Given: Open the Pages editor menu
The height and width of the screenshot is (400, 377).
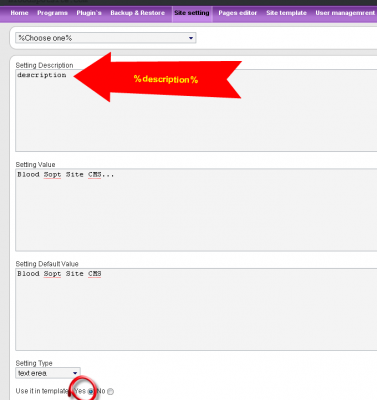Looking at the screenshot, I should pos(238,13).
